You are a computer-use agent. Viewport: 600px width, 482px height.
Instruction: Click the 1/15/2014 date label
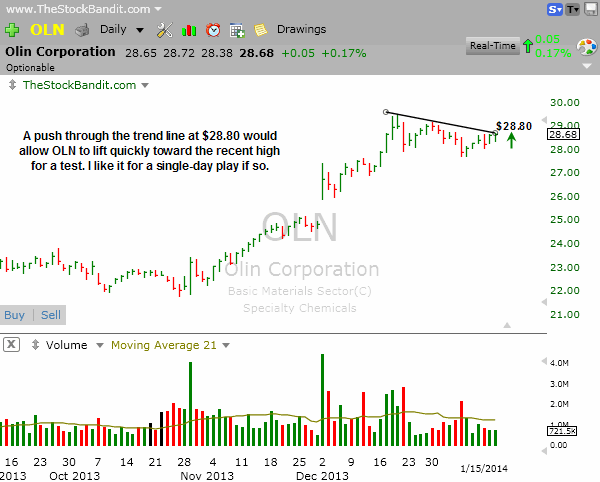484,469
